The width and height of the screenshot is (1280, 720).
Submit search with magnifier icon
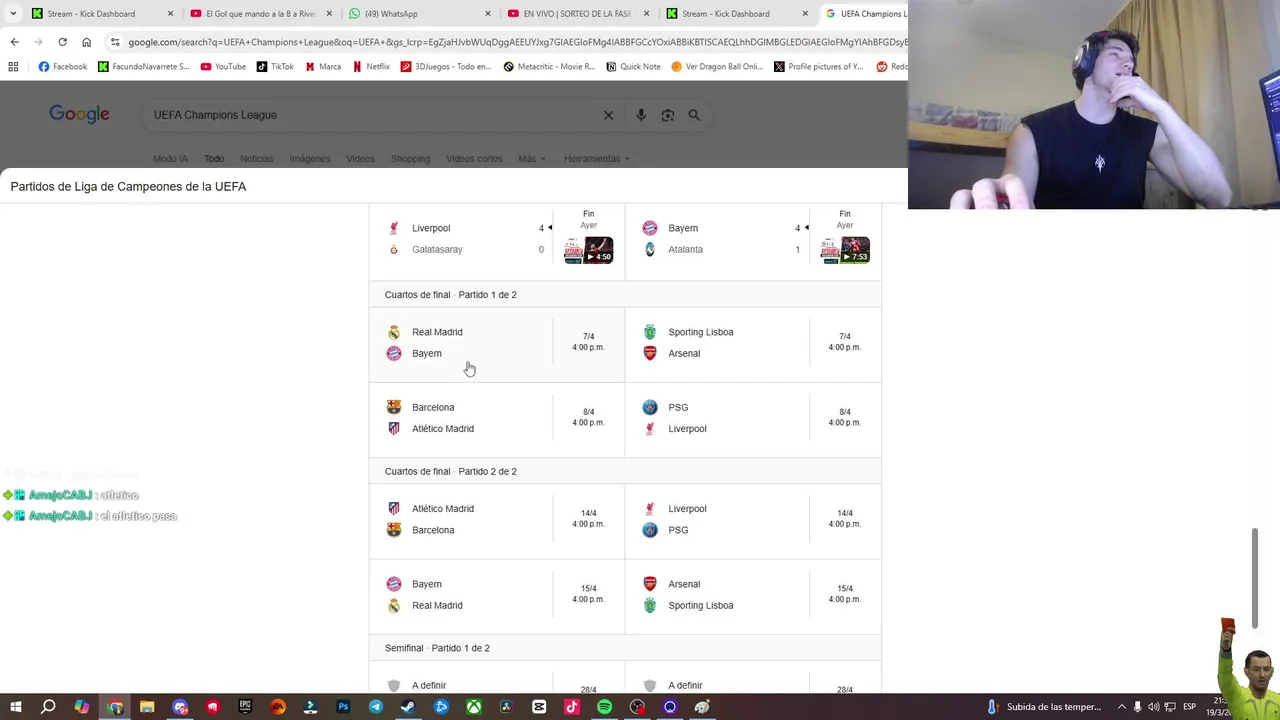coord(694,115)
